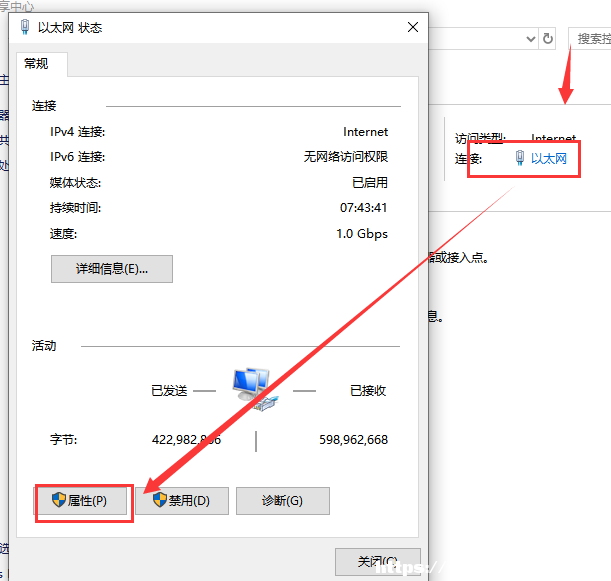The height and width of the screenshot is (581, 611).
Task: Click the 已接收 label
Action: (x=368, y=390)
